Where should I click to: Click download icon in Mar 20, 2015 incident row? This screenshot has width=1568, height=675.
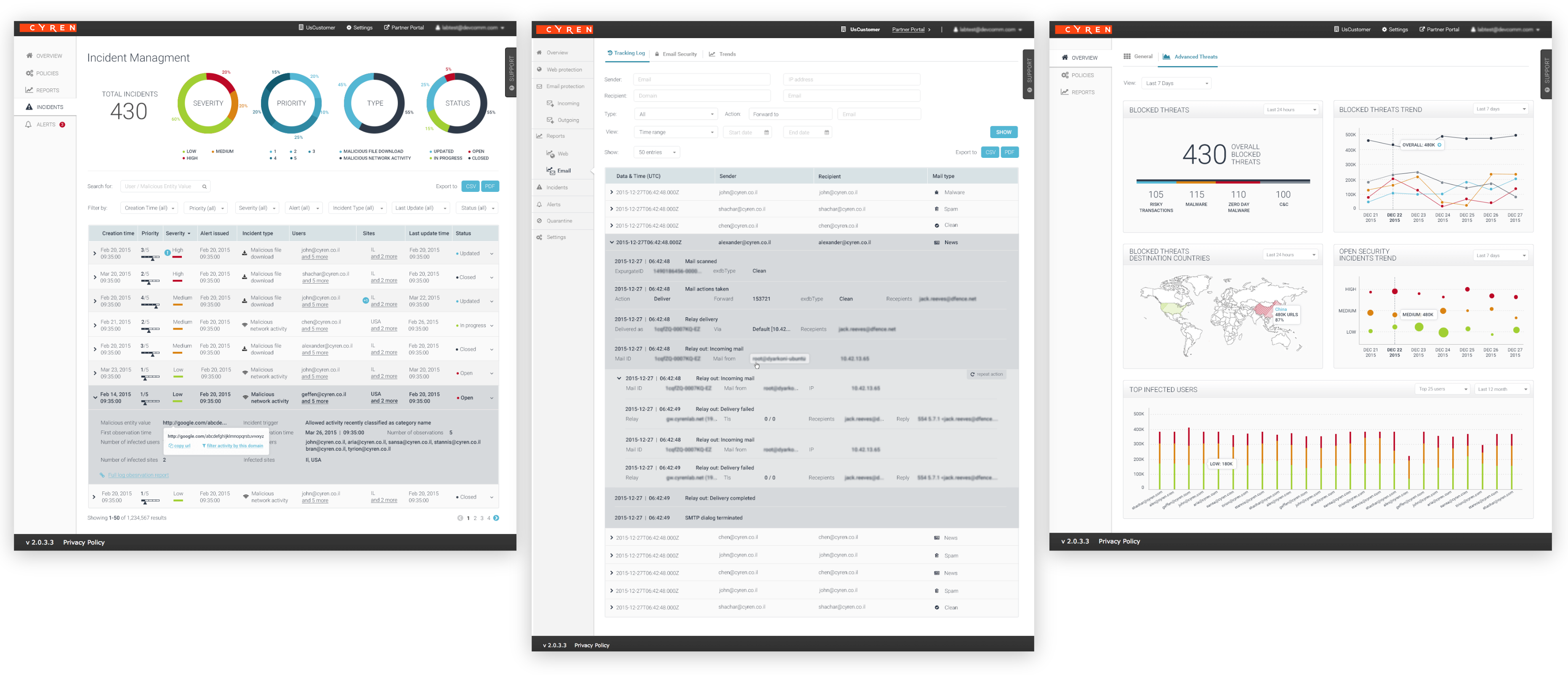(x=245, y=277)
